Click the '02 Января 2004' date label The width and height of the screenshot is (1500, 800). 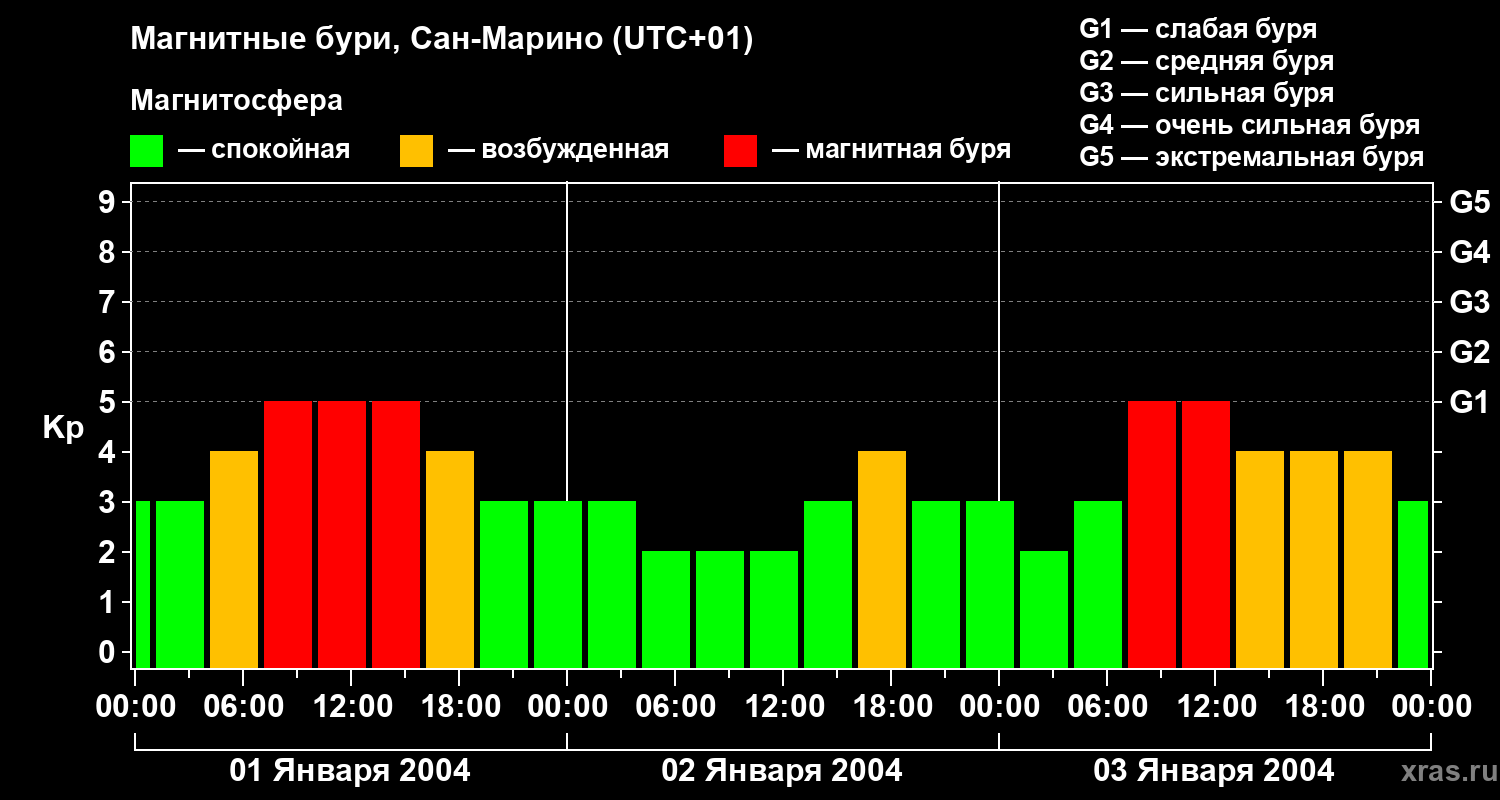[782, 771]
